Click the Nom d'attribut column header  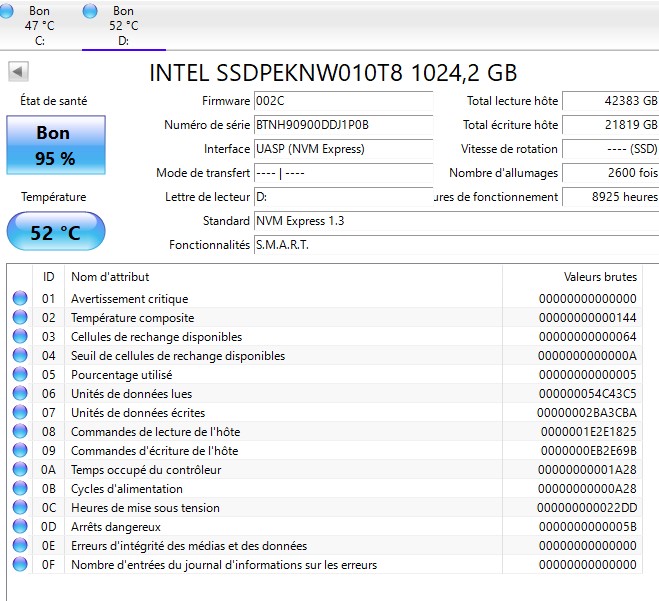point(284,277)
